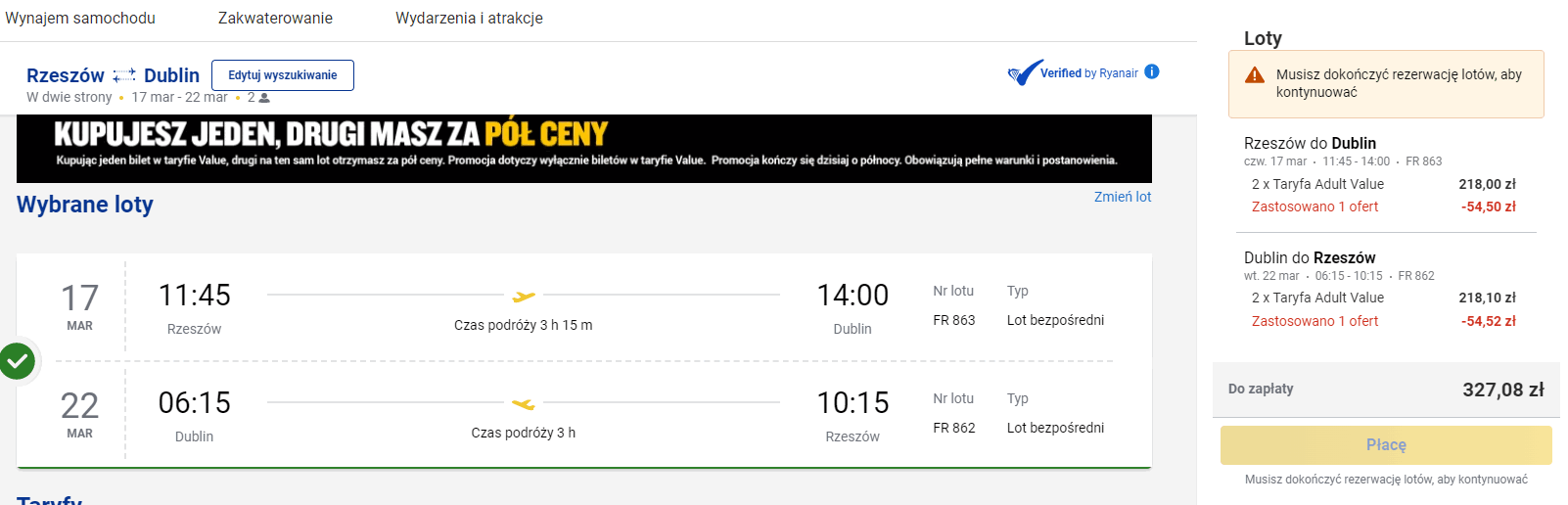Click the route airplane icon between Rzeszów and Dublin

click(x=124, y=75)
